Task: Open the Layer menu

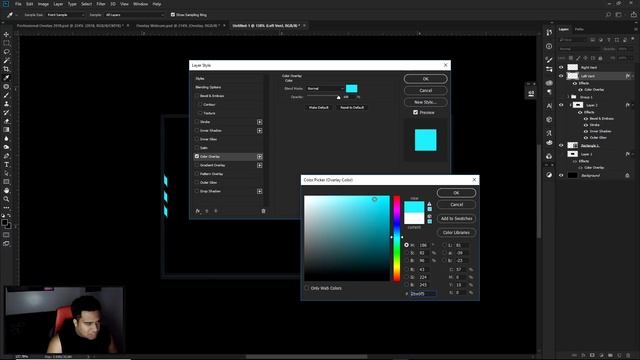Action: 58,4
